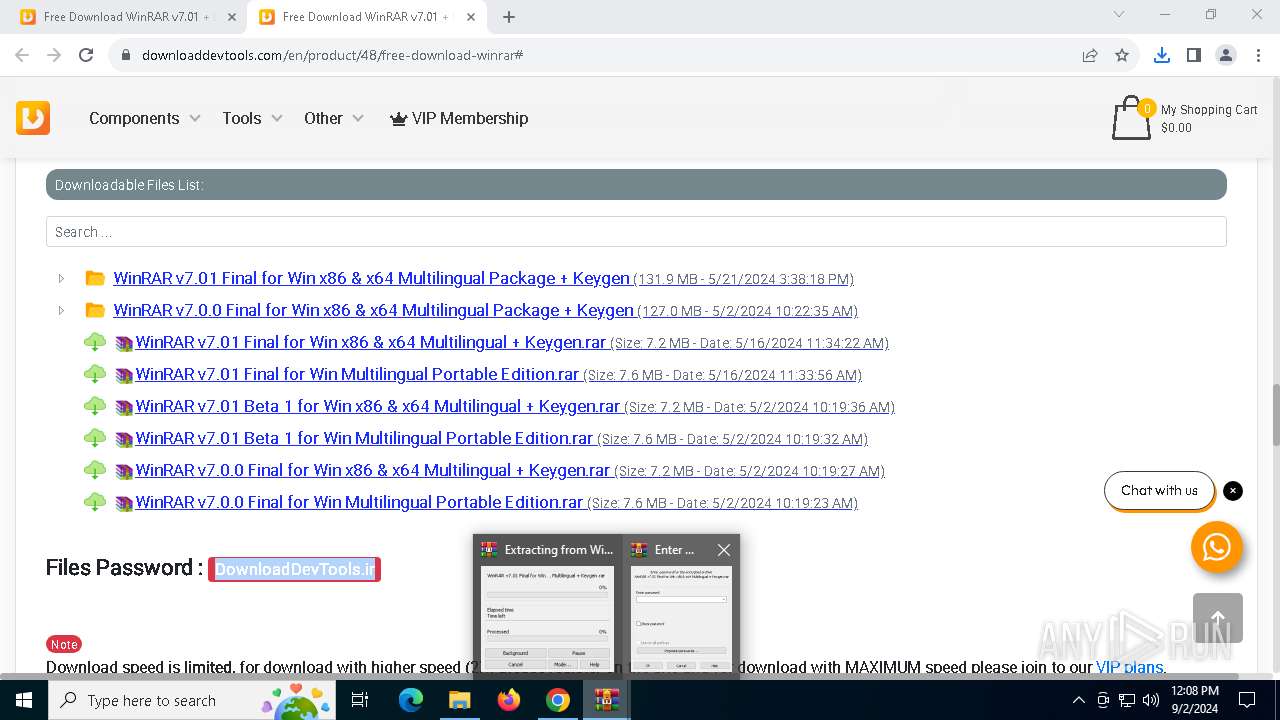Click download icon for v7.0.0 Final Keygen.rar
1280x720 pixels.
(95, 471)
